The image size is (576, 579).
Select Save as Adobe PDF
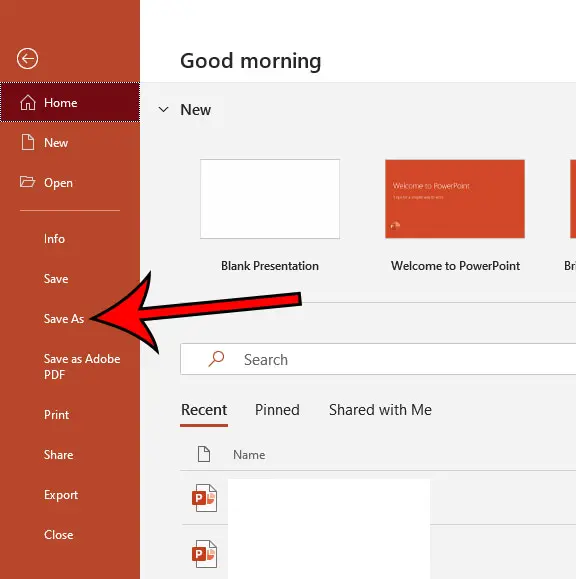pyautogui.click(x=82, y=367)
